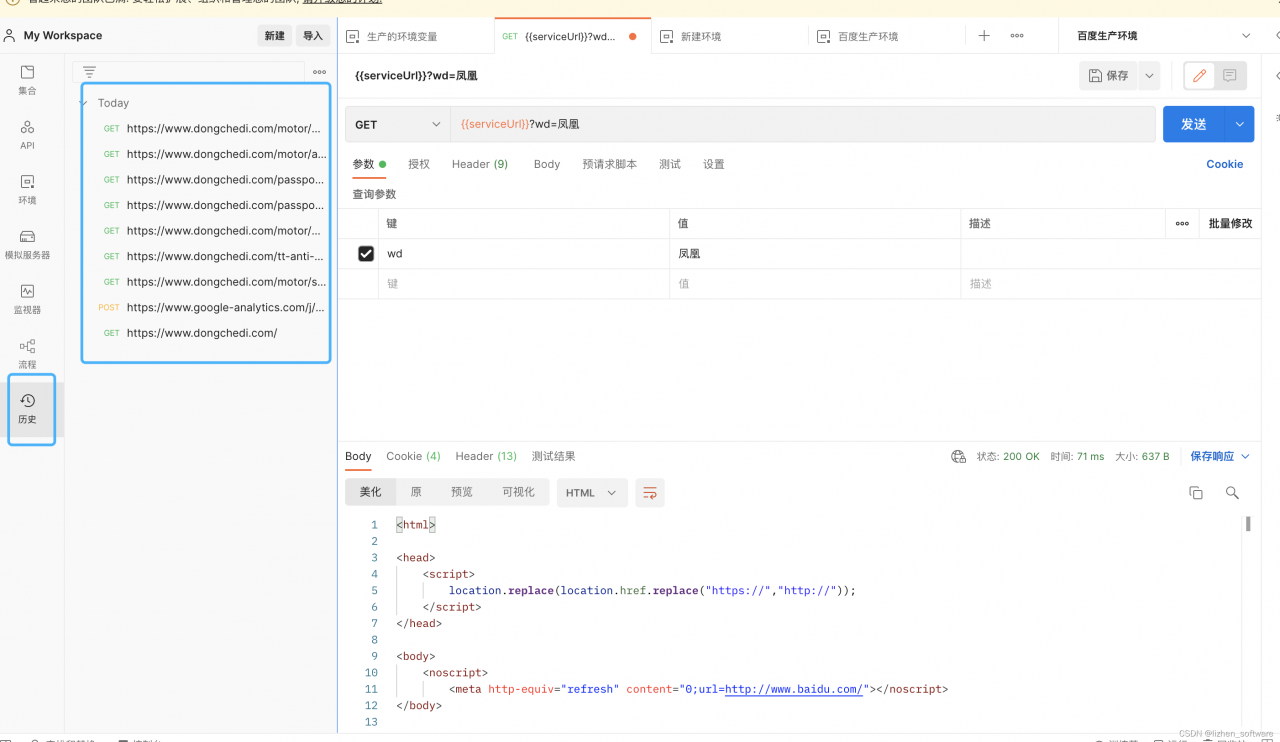Click the empty 键 key input cell
Screen dimensions: 1280x742
point(524,284)
